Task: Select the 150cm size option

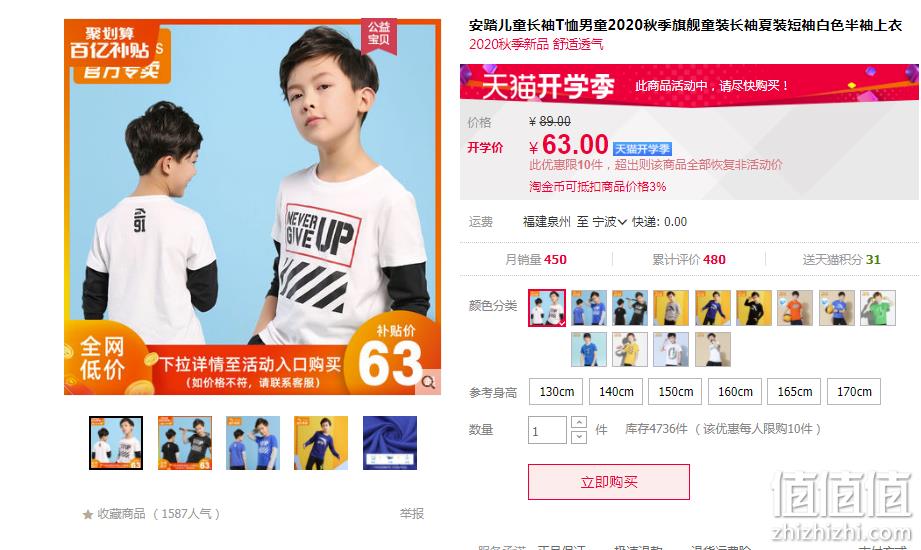Action: click(675, 391)
